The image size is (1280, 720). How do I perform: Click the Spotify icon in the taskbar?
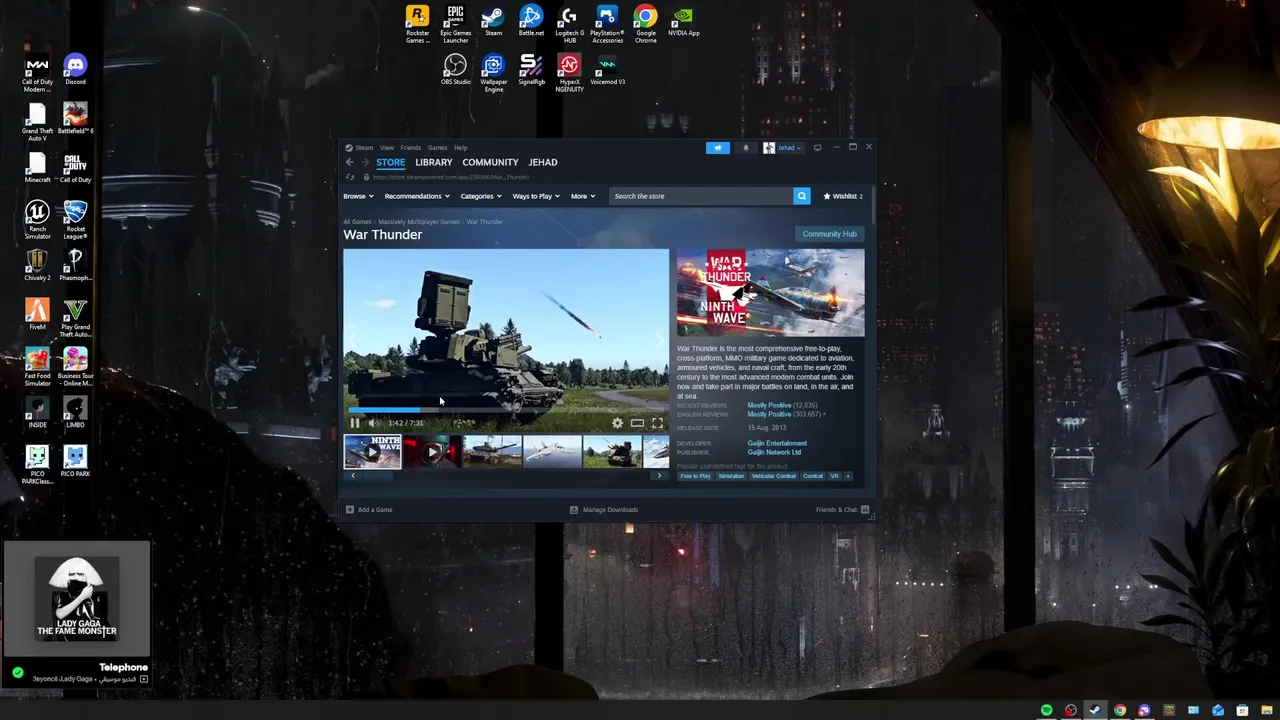[x=1046, y=710]
